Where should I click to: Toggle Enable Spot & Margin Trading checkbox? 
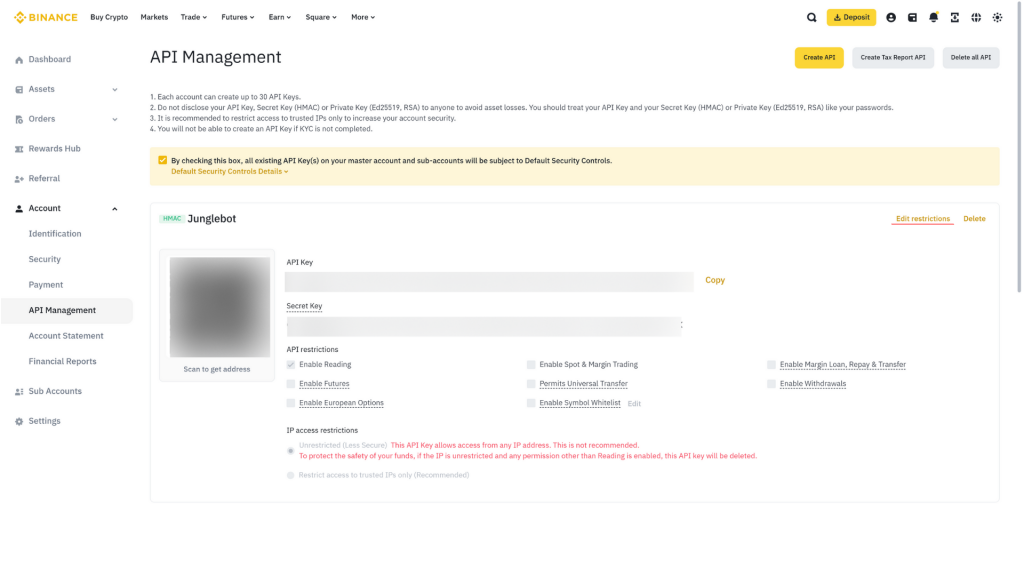[x=531, y=364]
